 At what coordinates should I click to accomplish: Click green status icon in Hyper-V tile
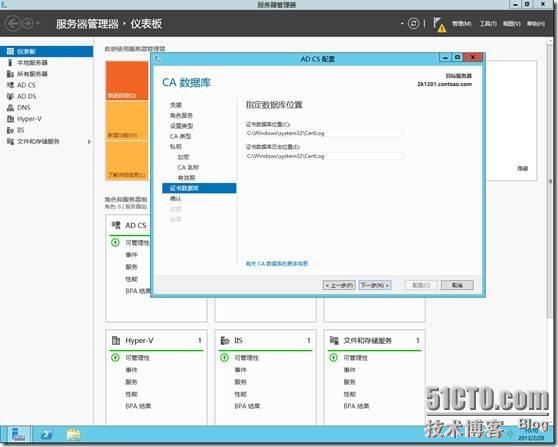[x=115, y=357]
